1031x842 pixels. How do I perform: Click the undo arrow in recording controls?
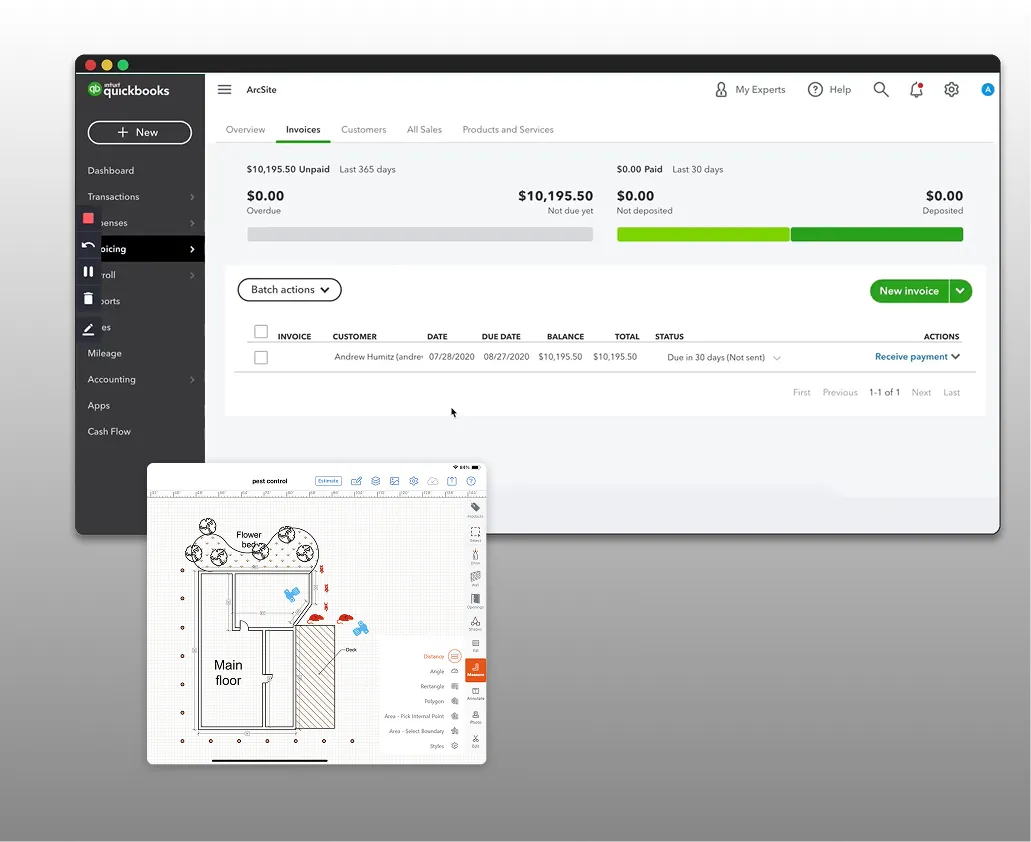pos(88,245)
